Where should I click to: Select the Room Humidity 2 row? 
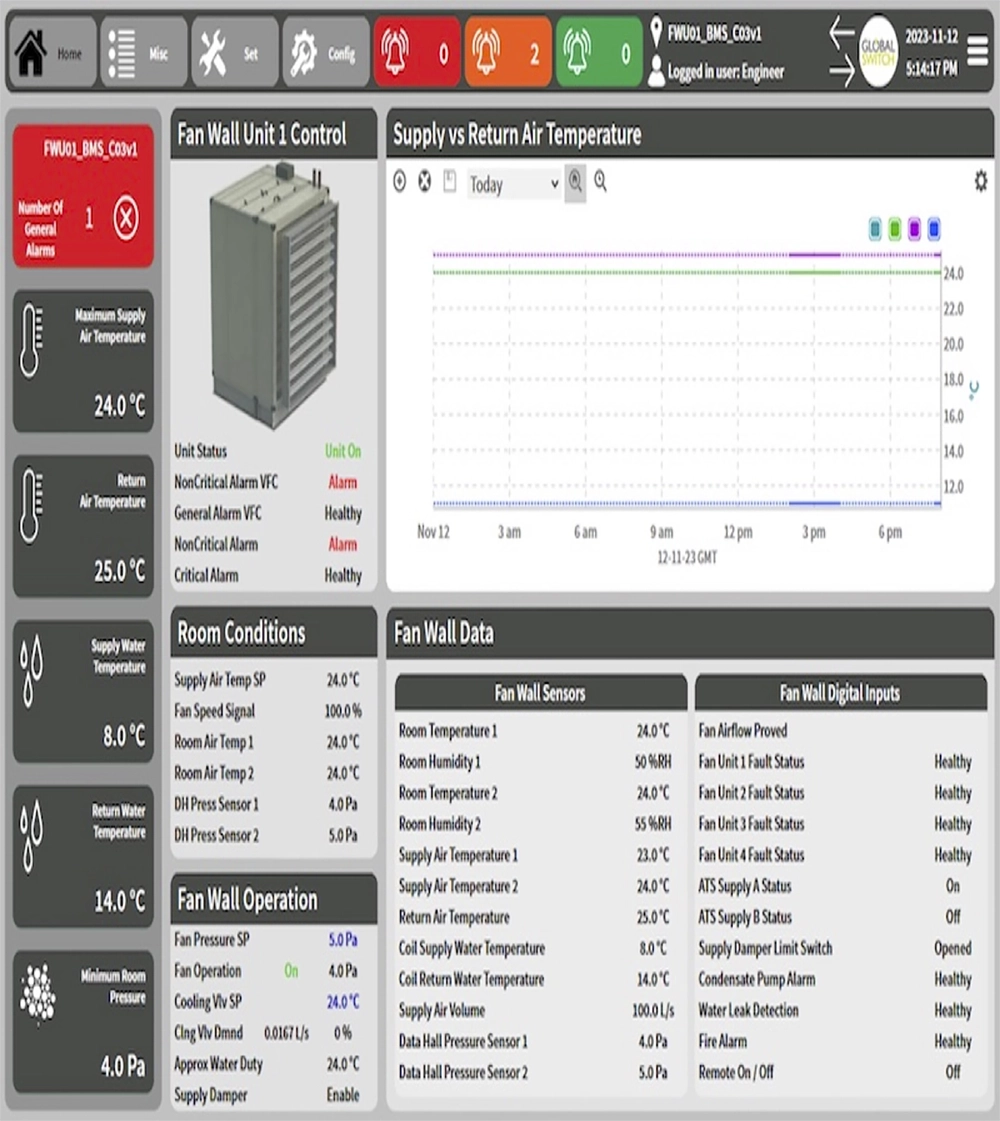pos(535,824)
